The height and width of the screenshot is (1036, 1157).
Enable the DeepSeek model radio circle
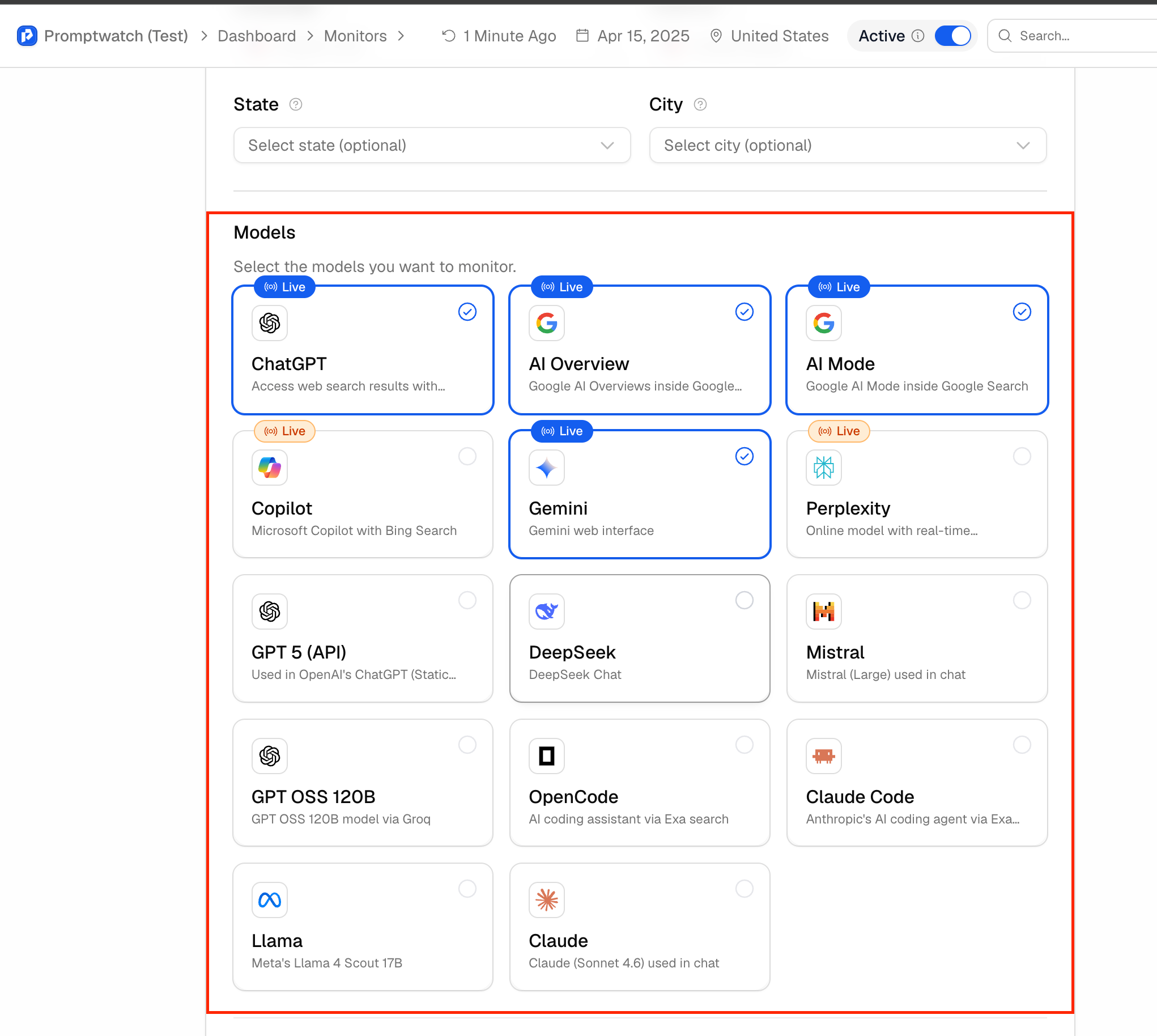[x=745, y=601]
